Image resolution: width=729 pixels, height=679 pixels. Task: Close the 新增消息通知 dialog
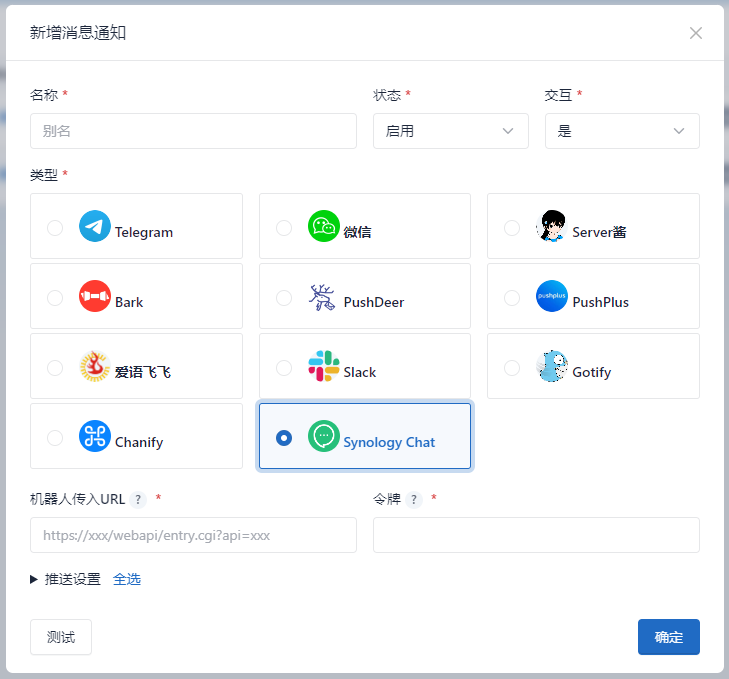pyautogui.click(x=696, y=33)
